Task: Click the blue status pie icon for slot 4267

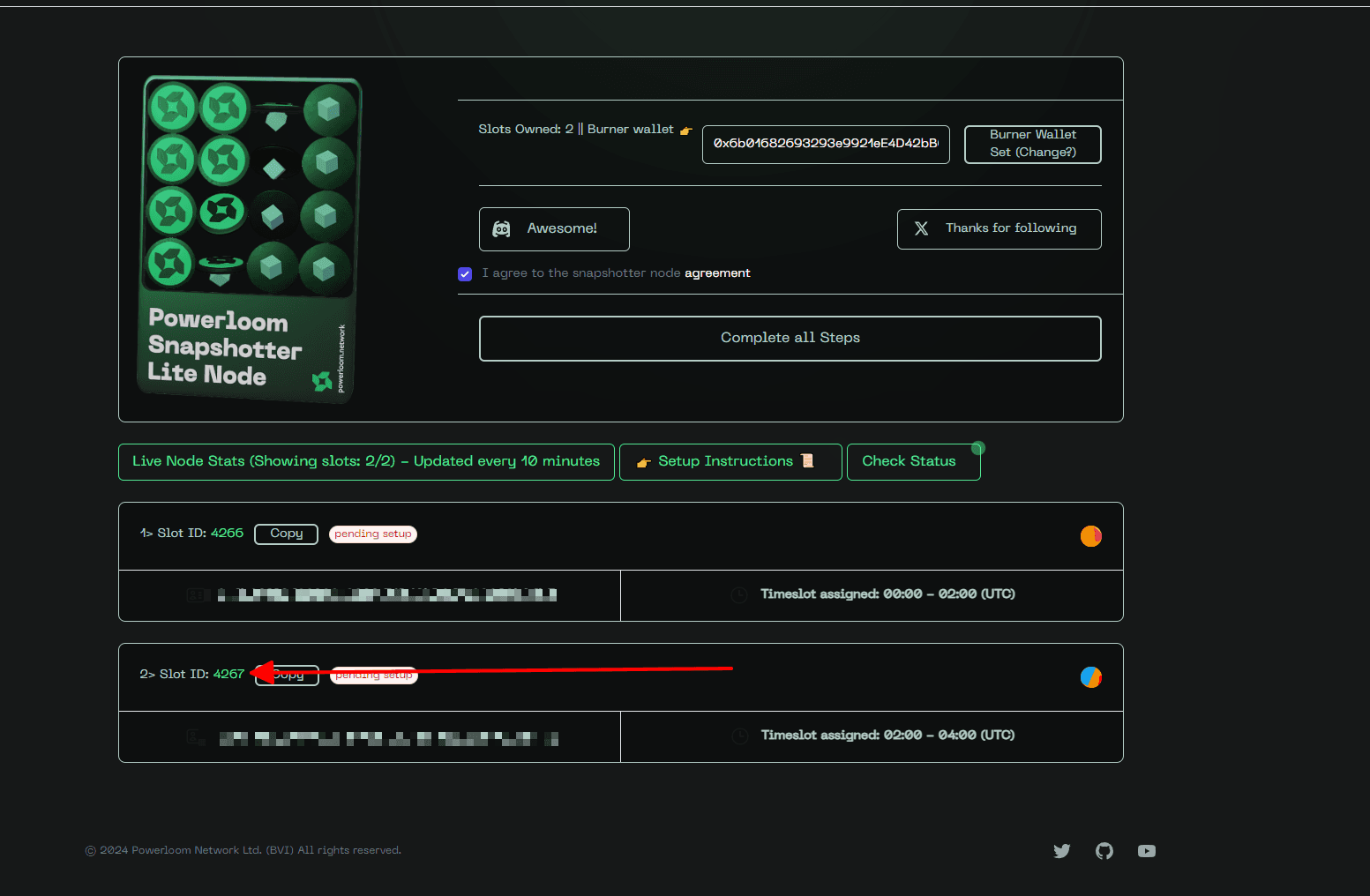Action: pyautogui.click(x=1091, y=677)
